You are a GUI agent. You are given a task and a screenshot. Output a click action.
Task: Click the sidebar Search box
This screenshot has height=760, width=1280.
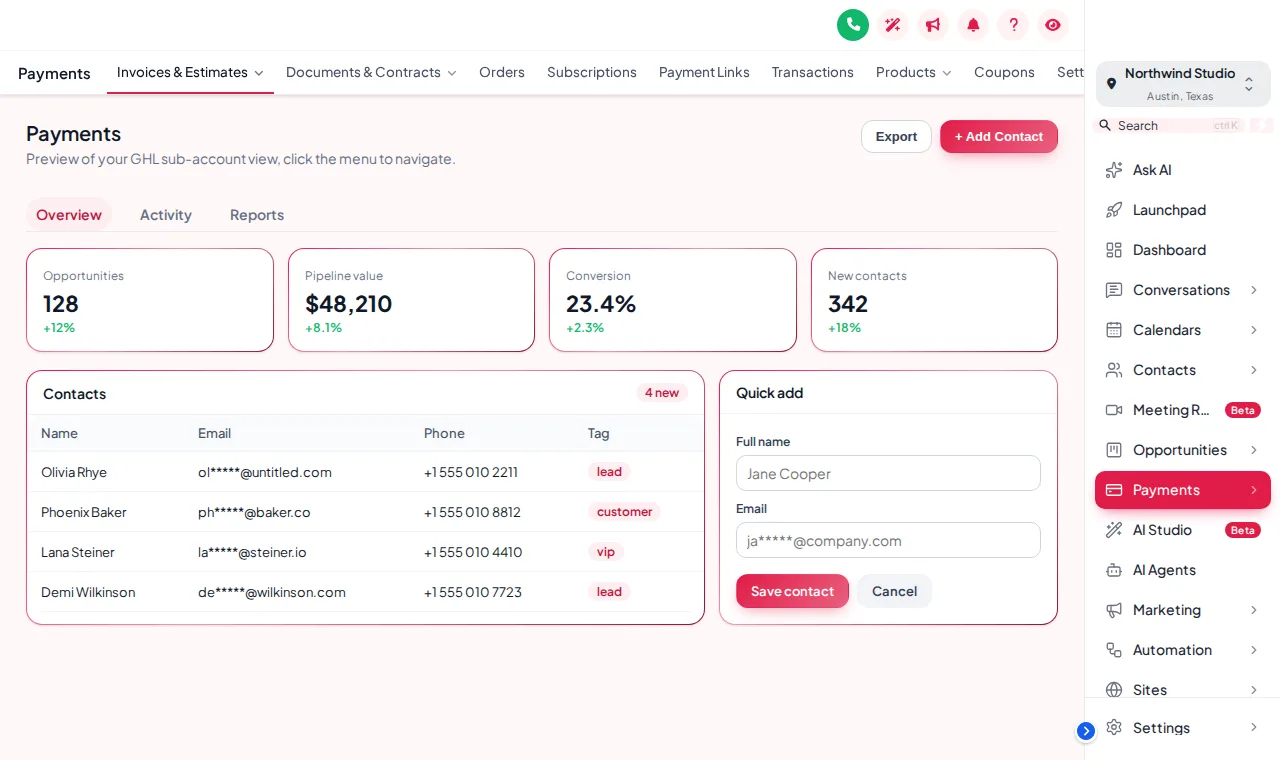click(x=1170, y=125)
